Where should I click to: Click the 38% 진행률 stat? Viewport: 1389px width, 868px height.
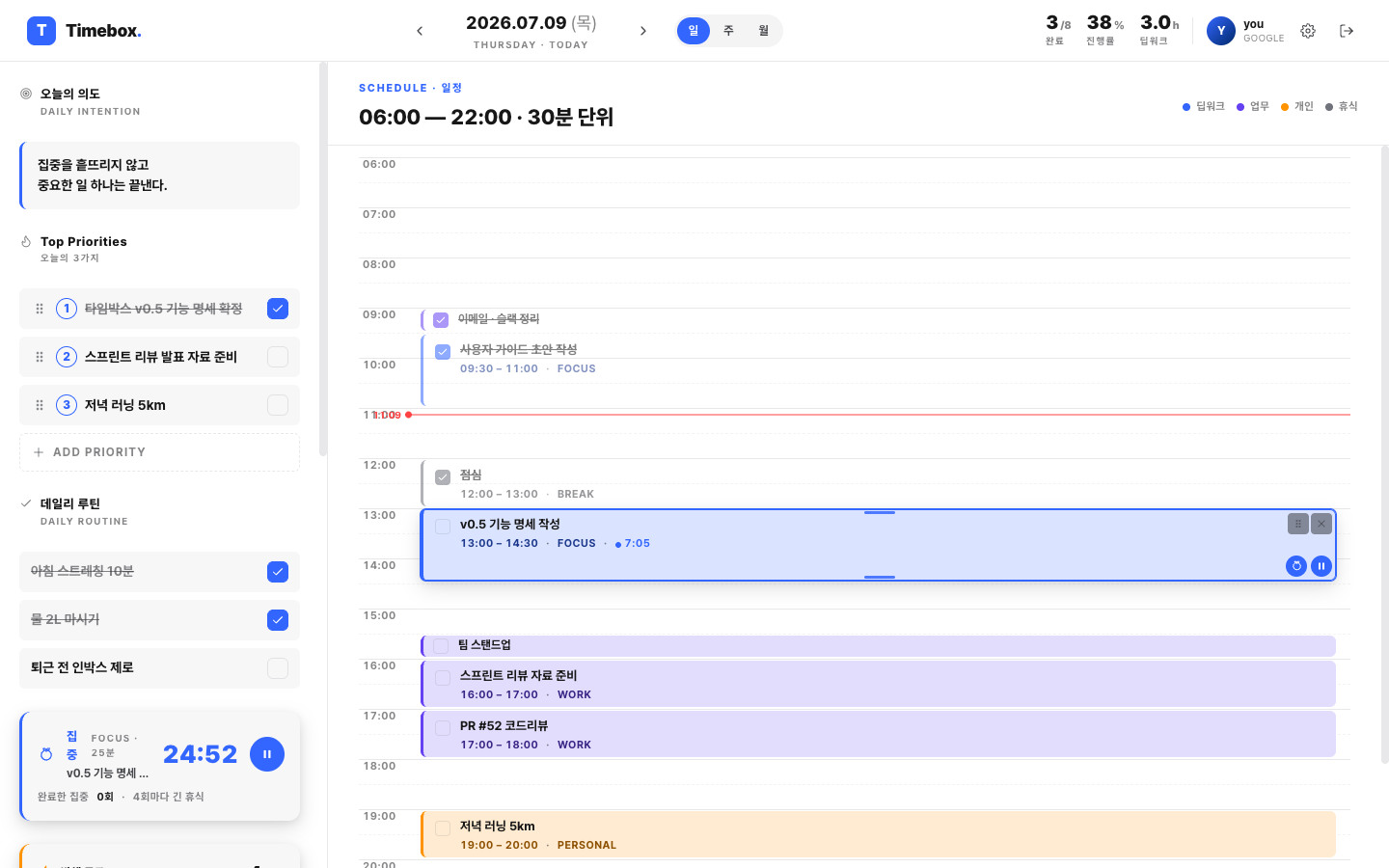[x=1105, y=30]
